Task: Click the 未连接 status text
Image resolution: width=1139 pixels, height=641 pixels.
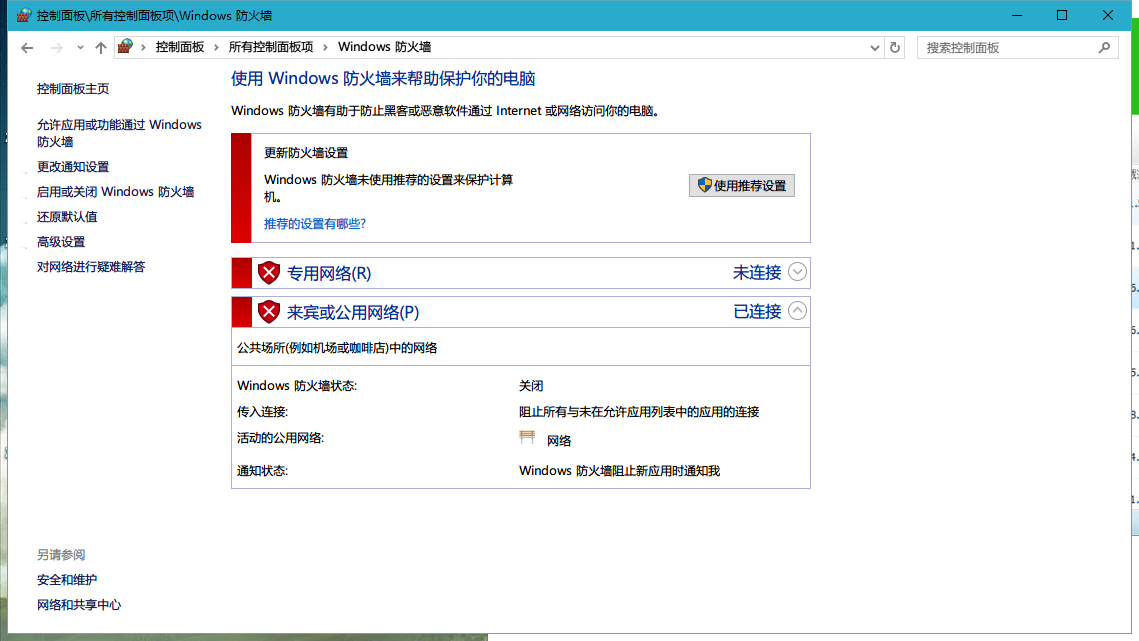Action: [757, 273]
